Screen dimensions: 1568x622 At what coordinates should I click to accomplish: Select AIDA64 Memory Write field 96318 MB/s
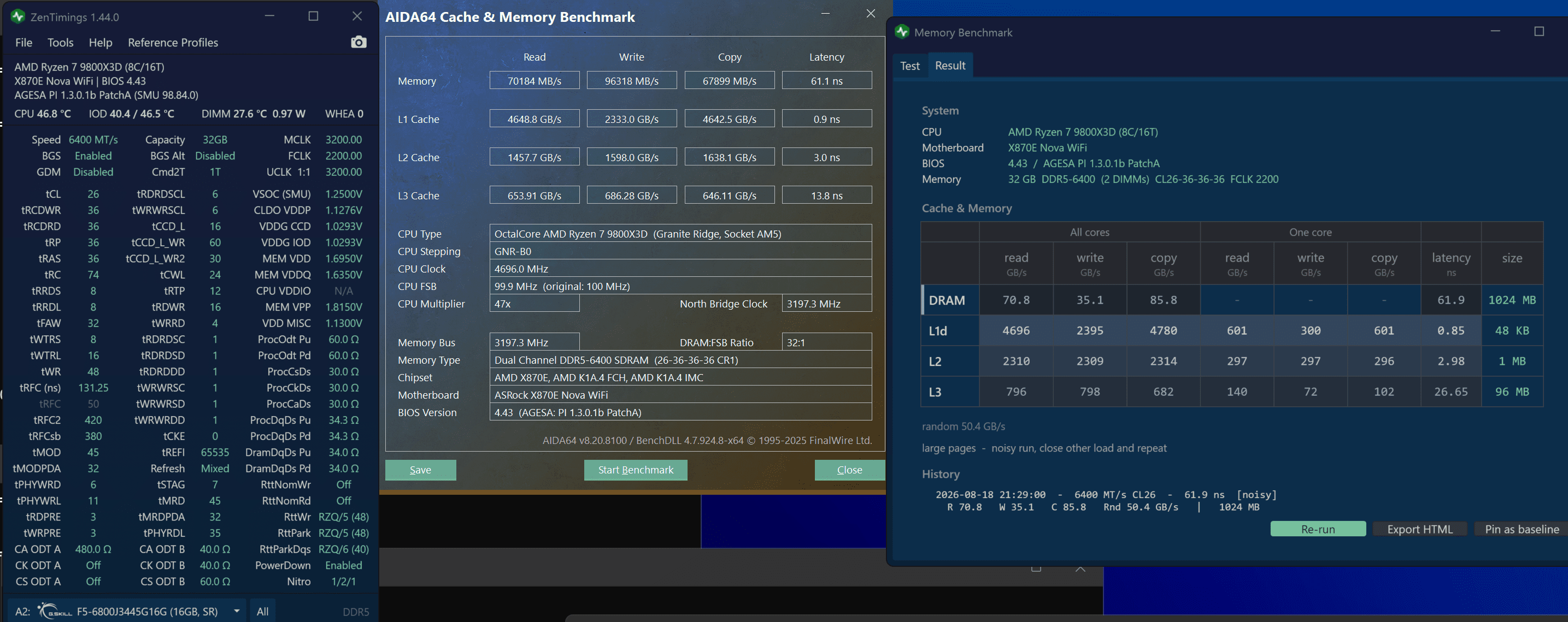tap(632, 80)
